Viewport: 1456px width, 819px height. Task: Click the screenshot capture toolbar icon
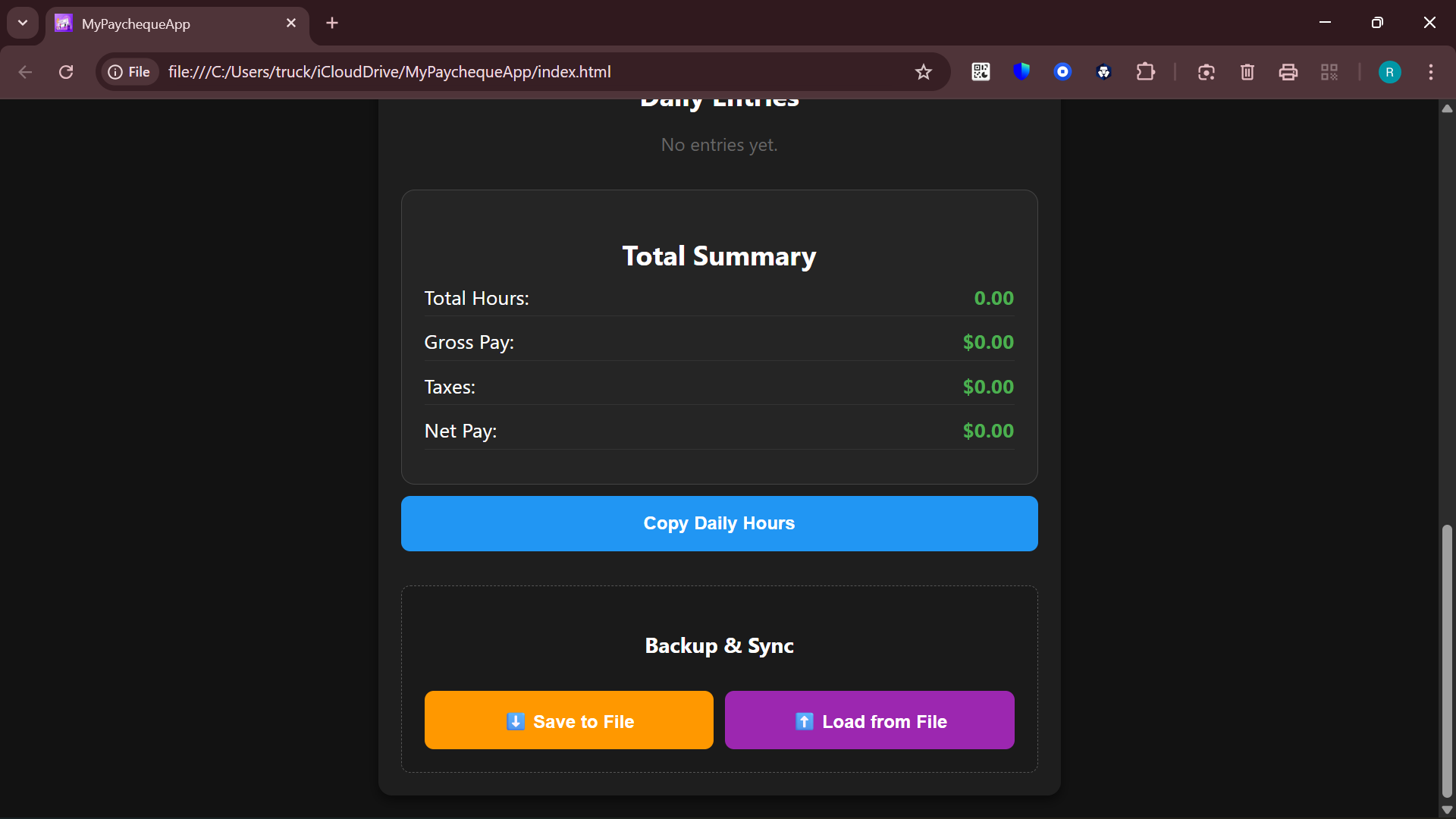(1206, 72)
